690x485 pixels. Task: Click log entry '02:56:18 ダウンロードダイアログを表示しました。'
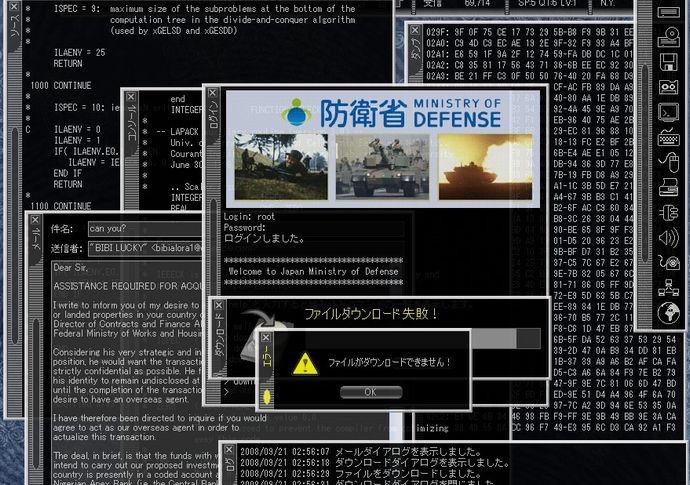(x=375, y=463)
